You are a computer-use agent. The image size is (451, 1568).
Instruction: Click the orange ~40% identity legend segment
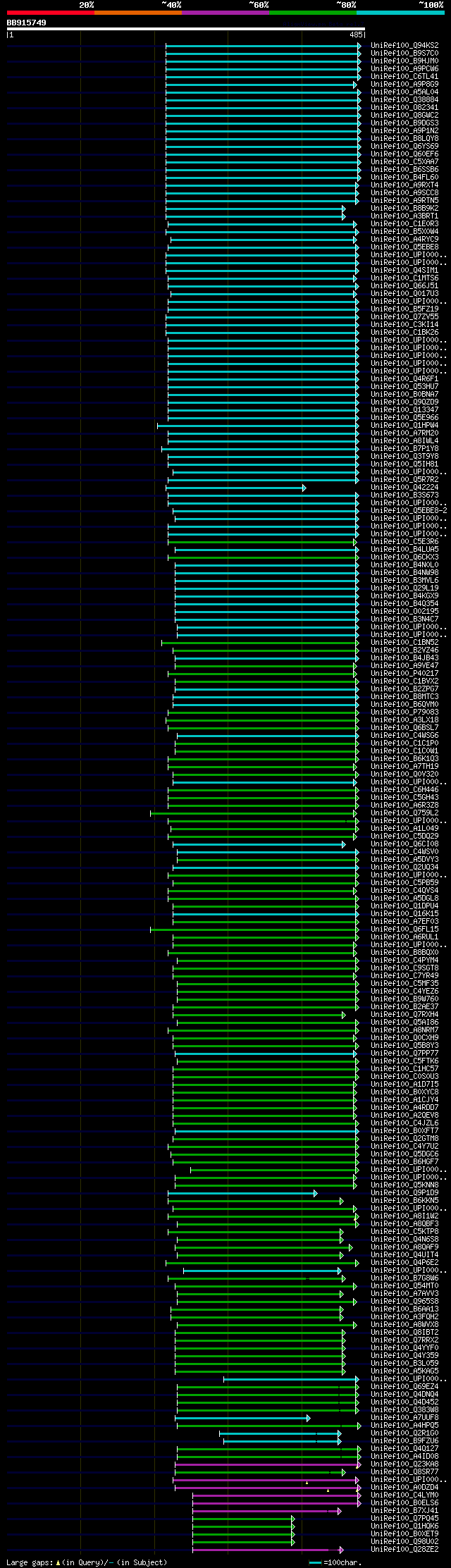(x=137, y=13)
